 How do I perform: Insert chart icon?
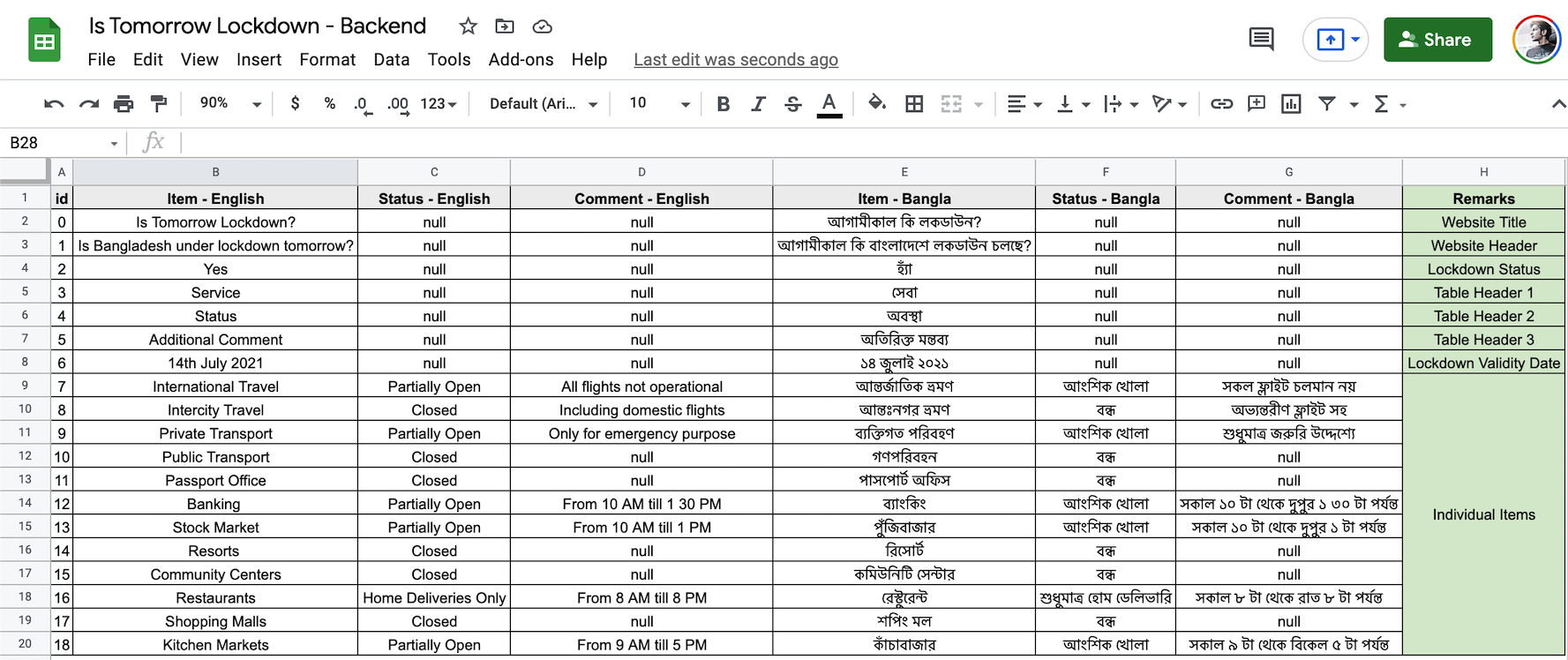[x=1291, y=104]
